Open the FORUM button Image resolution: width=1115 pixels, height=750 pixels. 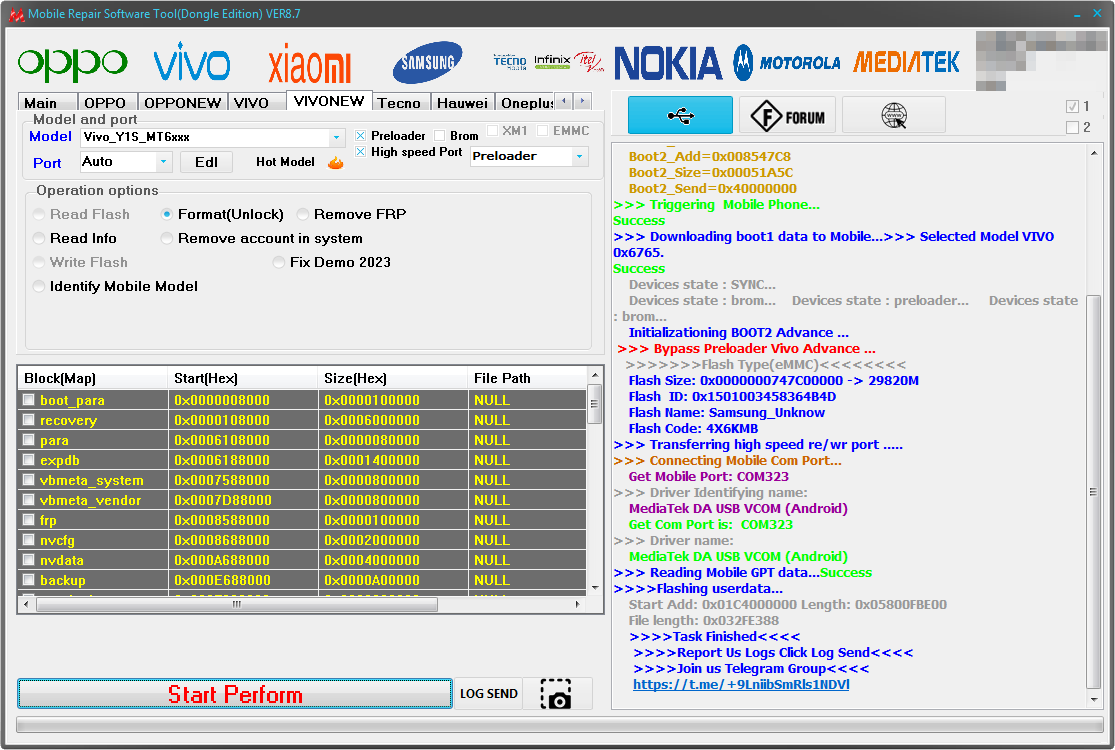(787, 115)
